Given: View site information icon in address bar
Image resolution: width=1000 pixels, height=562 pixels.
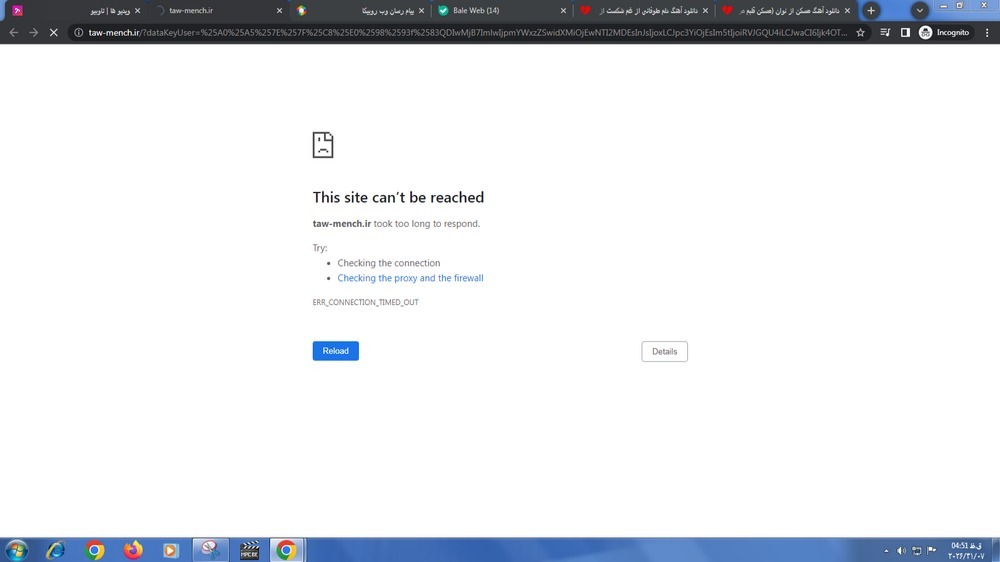Looking at the screenshot, I should click(78, 33).
